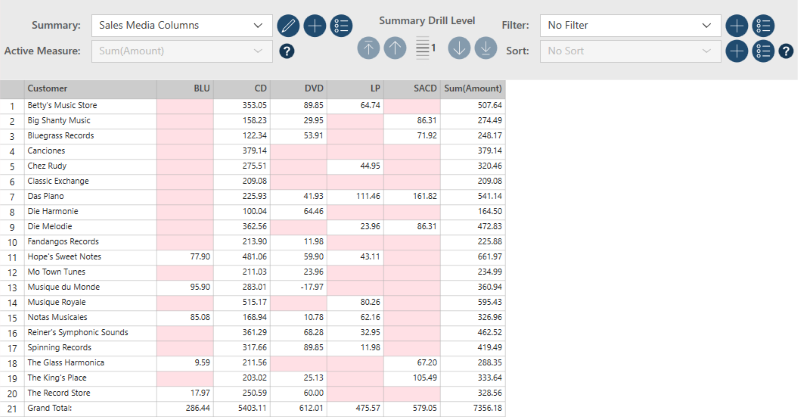The width and height of the screenshot is (798, 417).
Task: Add a new filter using plus icon
Action: click(737, 25)
